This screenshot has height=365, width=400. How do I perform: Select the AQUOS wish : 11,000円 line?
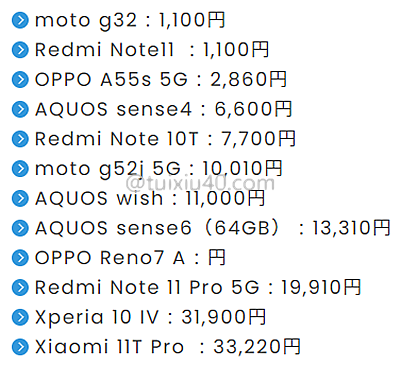pyautogui.click(x=150, y=198)
